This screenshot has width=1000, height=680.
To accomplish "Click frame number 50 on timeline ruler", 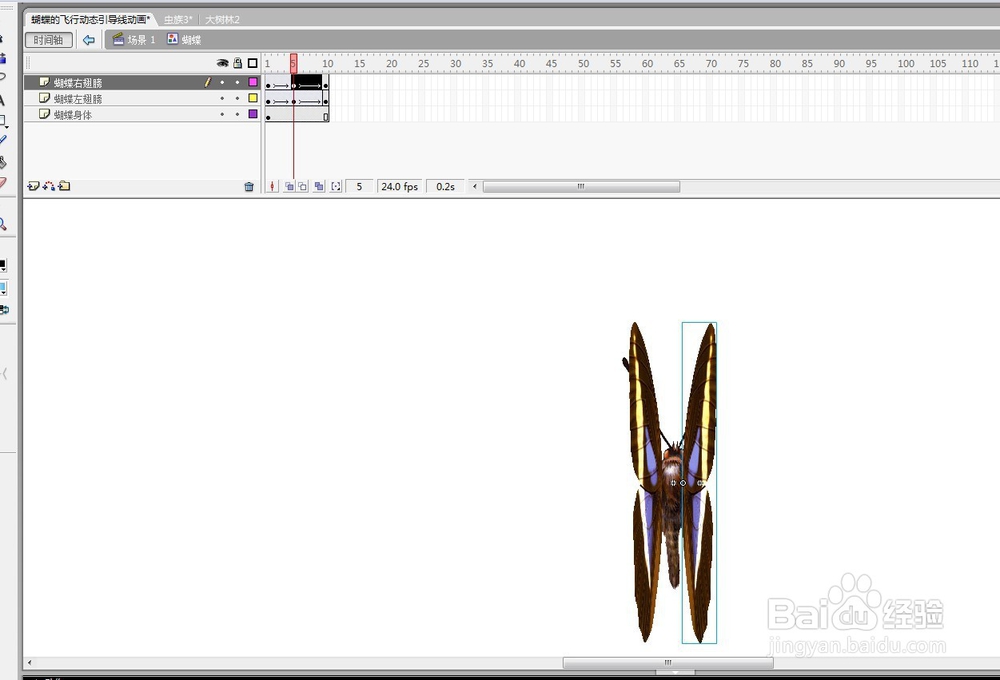I will coord(584,64).
